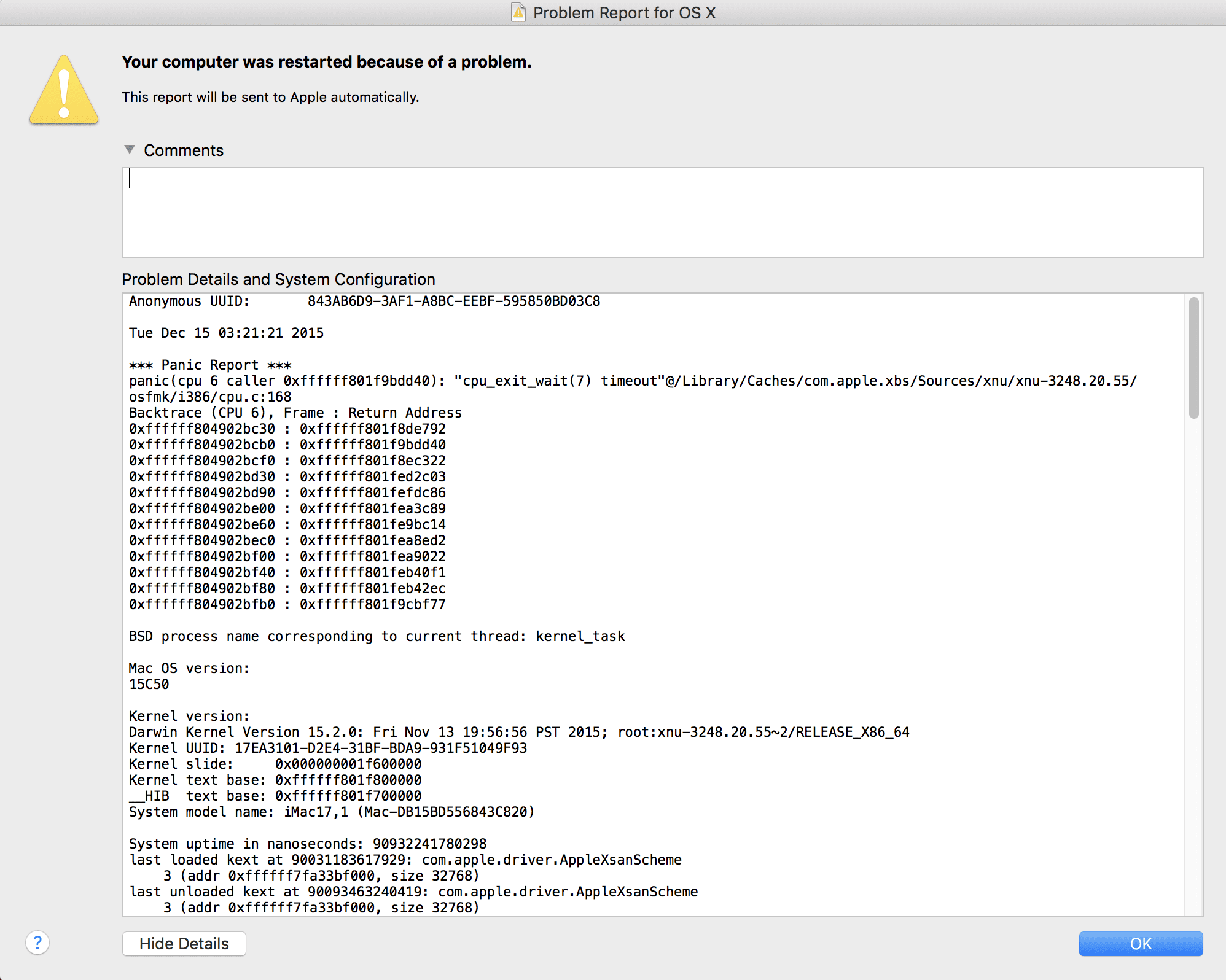Click the OS build value 15C50
Image resolution: width=1226 pixels, height=980 pixels.
[149, 684]
